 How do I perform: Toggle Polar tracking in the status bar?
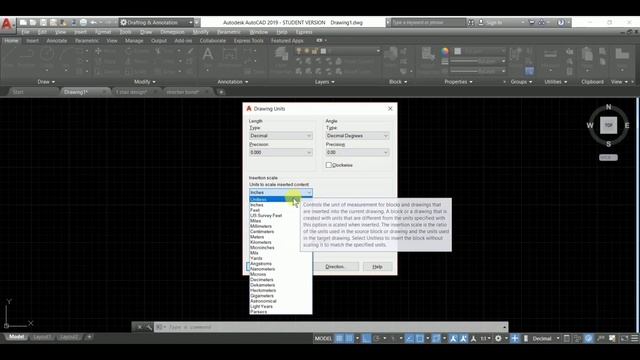click(x=376, y=338)
